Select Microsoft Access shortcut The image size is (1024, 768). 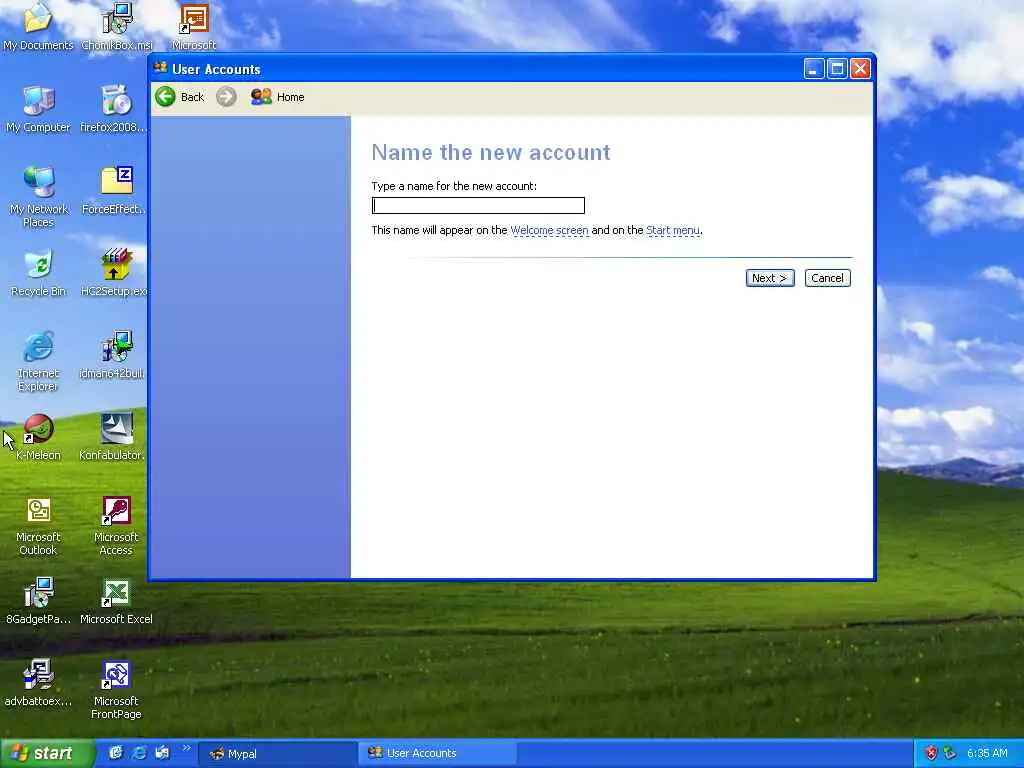(x=116, y=525)
